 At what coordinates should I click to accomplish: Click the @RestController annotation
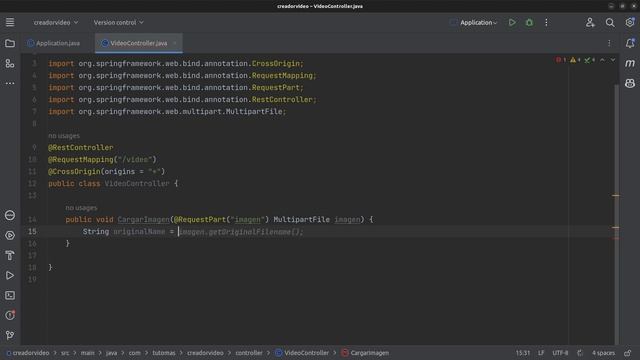(x=81, y=147)
